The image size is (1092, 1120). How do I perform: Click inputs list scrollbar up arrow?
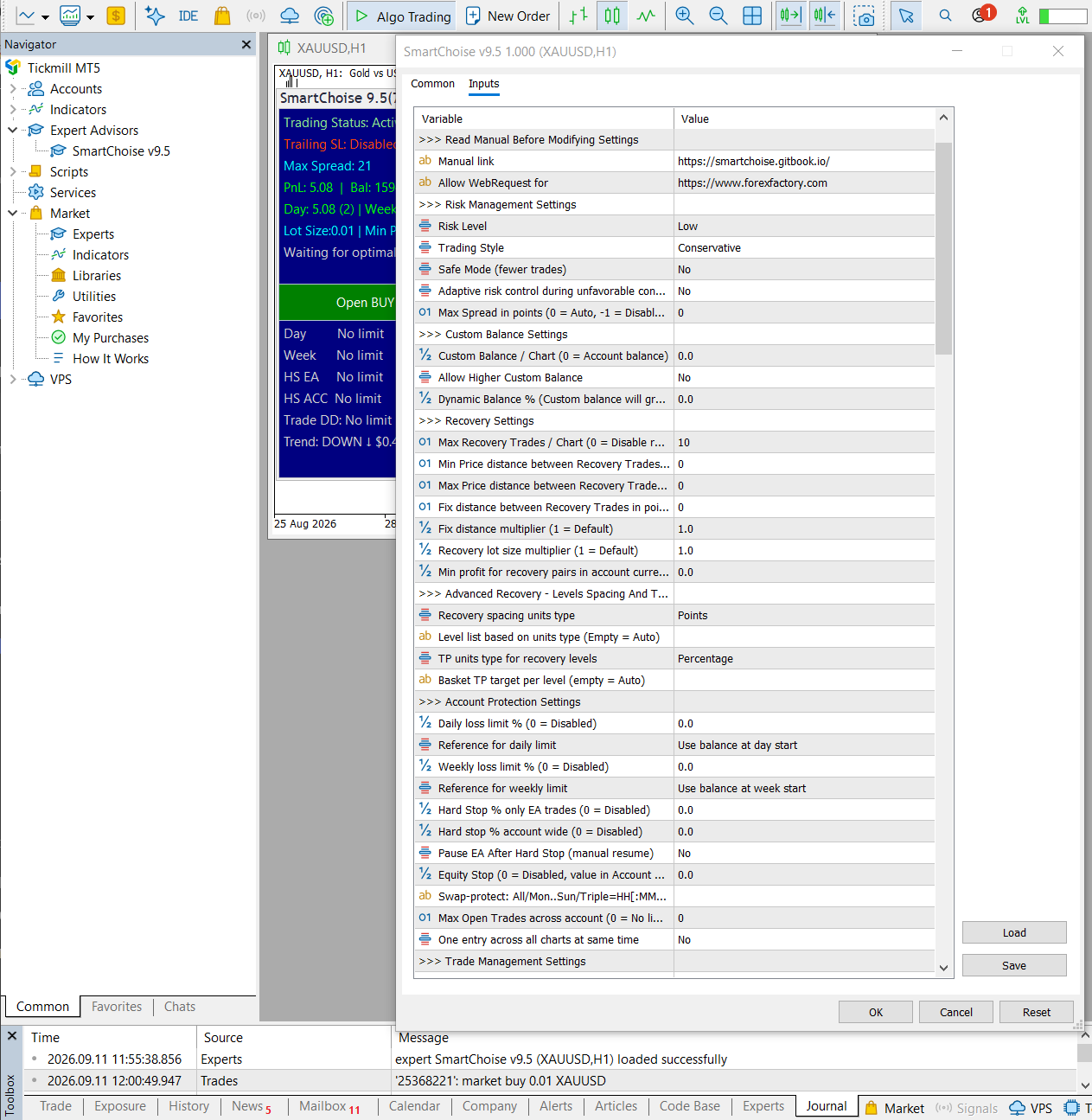pyautogui.click(x=944, y=118)
